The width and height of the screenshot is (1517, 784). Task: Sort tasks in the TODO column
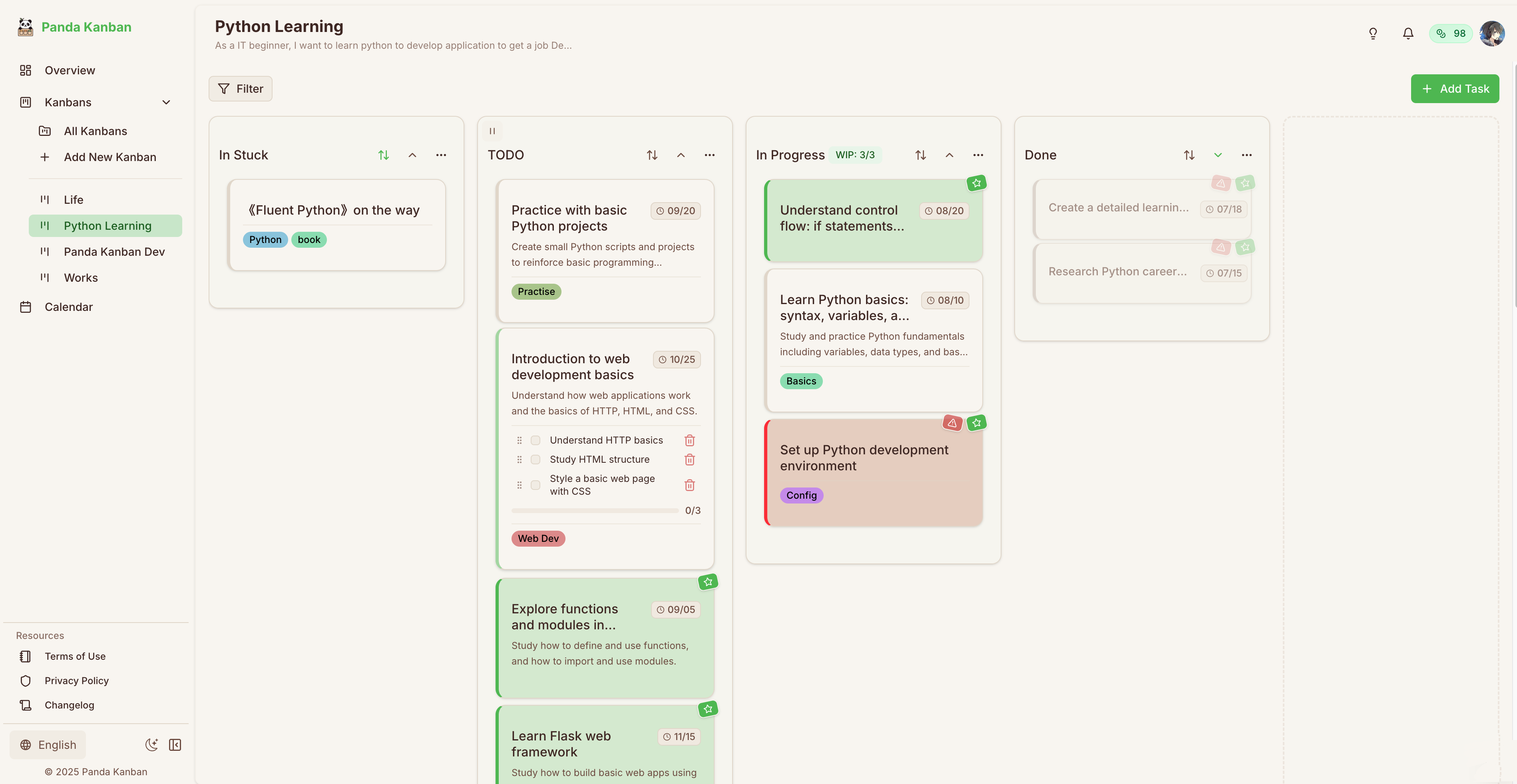(x=651, y=155)
